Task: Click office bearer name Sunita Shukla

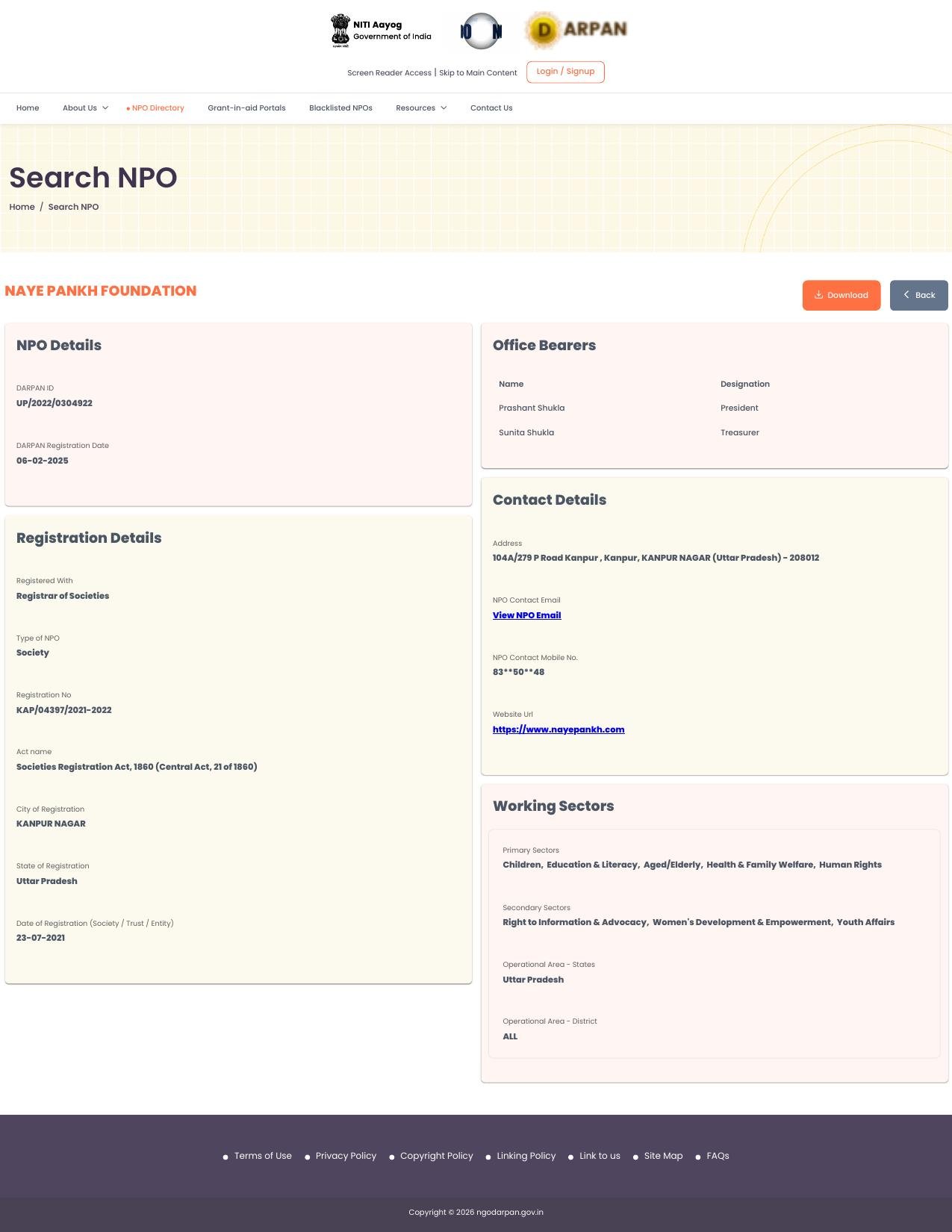Action: (x=526, y=432)
